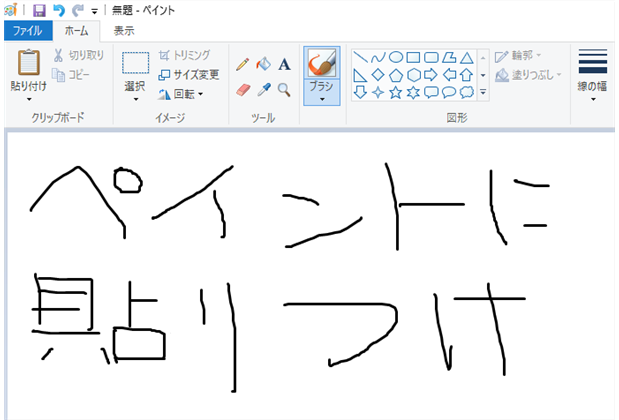The width and height of the screenshot is (619, 420).
Task: Select the left arrow shape
Action: [x=449, y=75]
